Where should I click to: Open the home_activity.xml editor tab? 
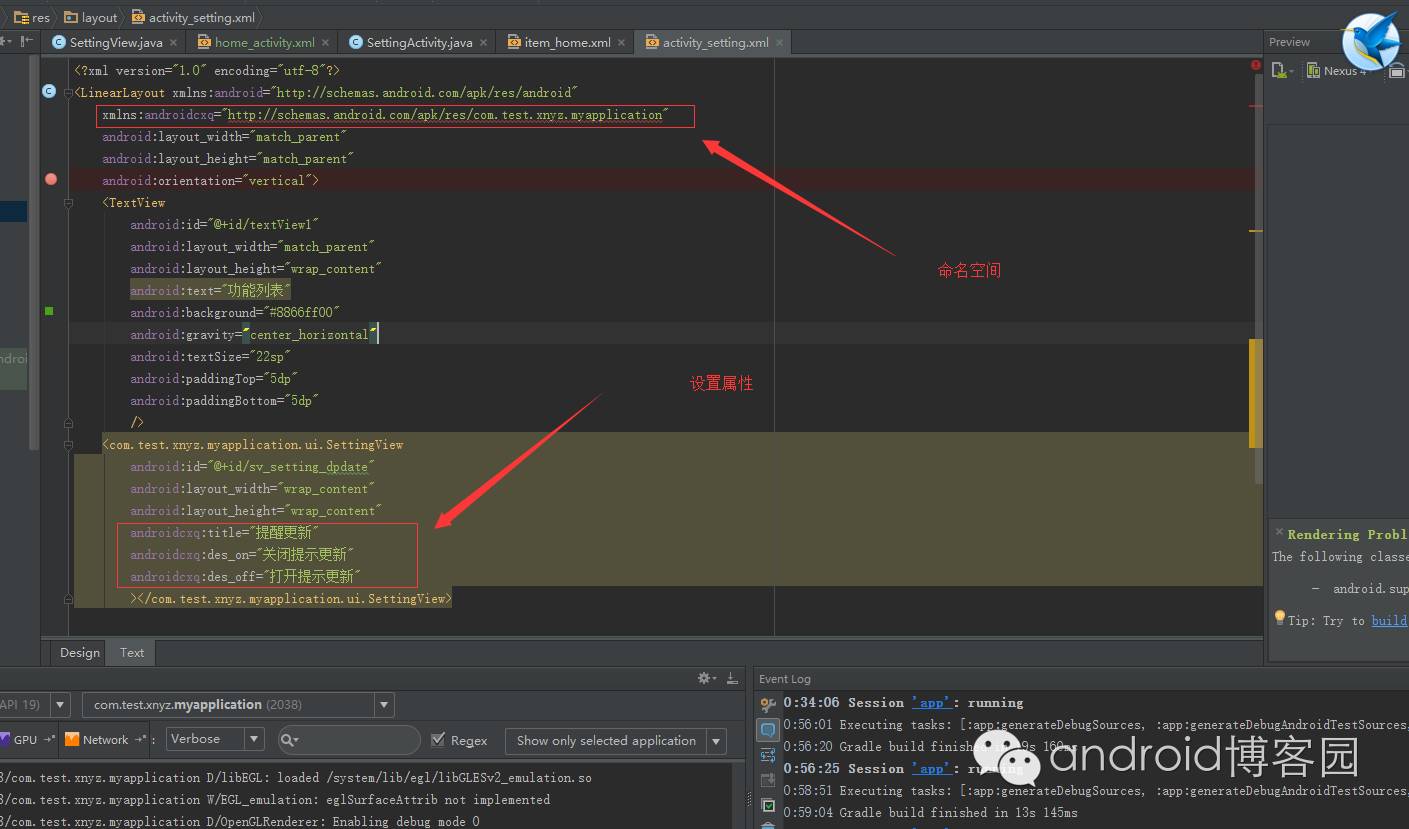265,42
